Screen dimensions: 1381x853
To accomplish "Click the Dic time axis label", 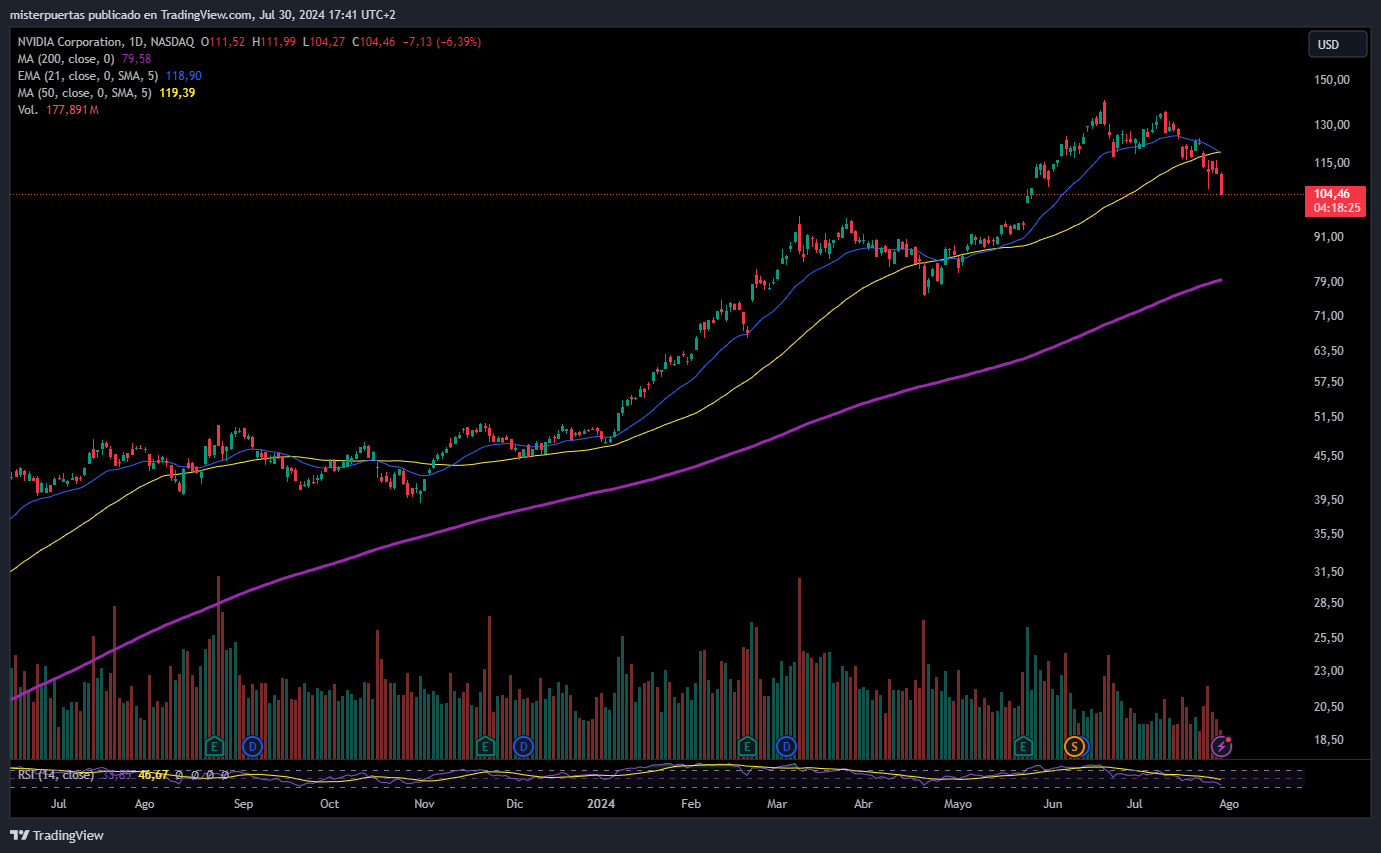I will point(514,804).
